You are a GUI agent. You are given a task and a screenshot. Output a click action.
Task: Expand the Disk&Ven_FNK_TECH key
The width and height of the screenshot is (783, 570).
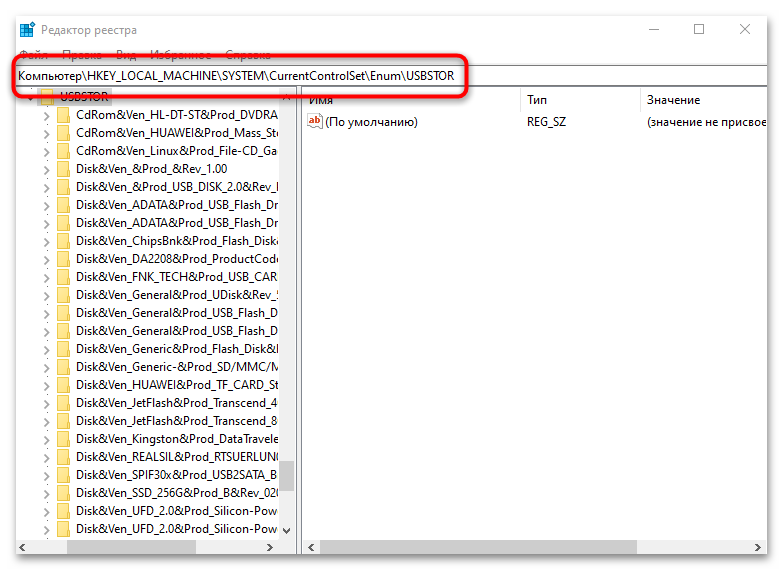click(x=46, y=277)
